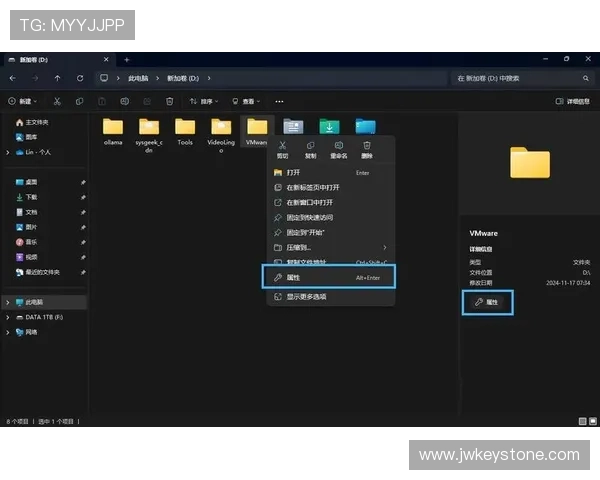This screenshot has width=600, height=480.
Task: Select 属性 (Properties) in the context menu
Action: 329,277
